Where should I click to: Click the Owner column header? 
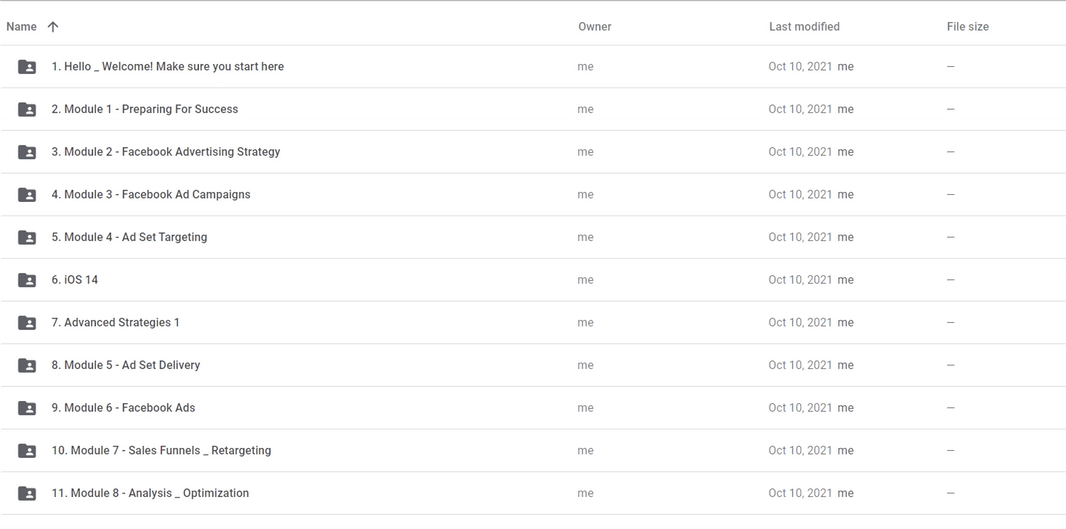(x=595, y=27)
